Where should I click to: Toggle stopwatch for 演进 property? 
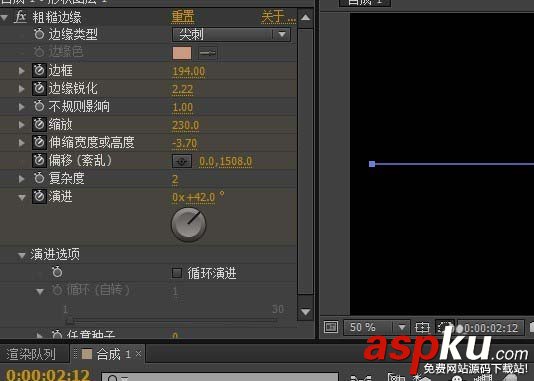[x=39, y=196]
